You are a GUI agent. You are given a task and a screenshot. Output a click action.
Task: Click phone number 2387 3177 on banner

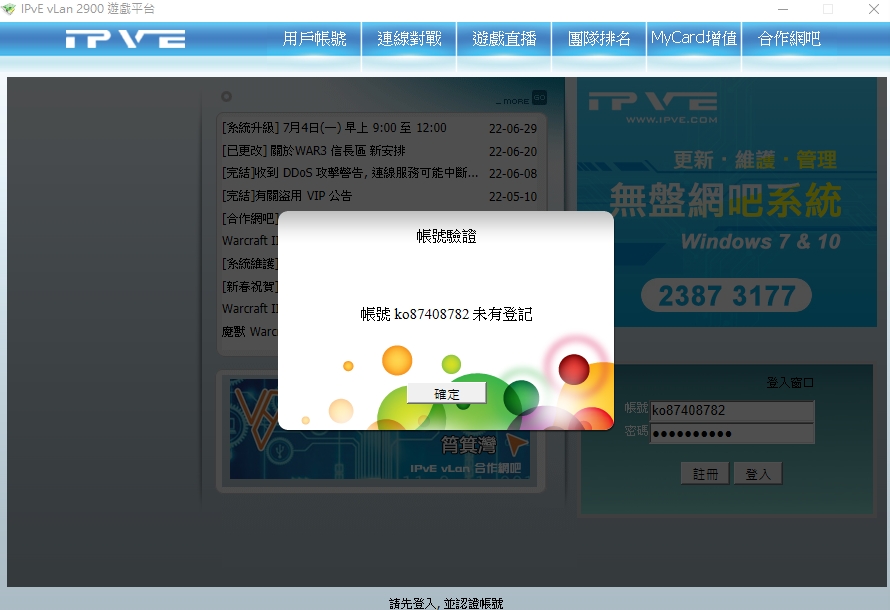727,295
